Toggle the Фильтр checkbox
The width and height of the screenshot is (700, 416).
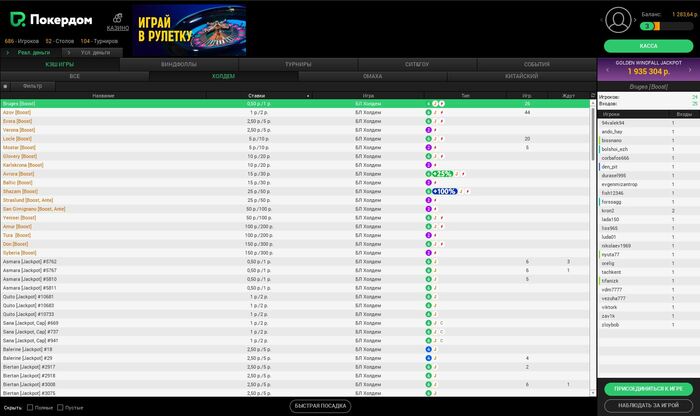[5, 86]
